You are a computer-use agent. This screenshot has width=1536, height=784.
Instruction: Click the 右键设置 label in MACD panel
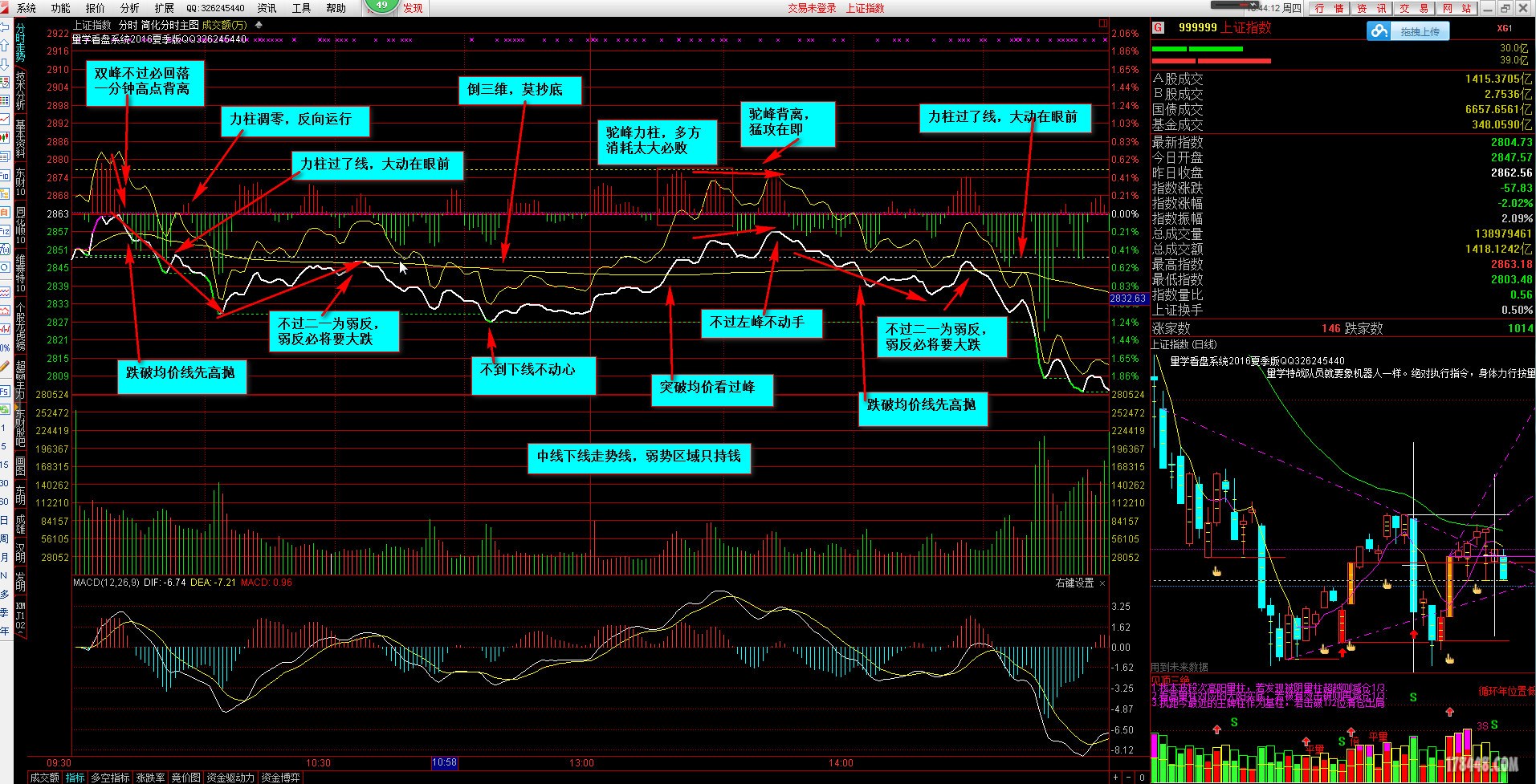tap(1075, 583)
